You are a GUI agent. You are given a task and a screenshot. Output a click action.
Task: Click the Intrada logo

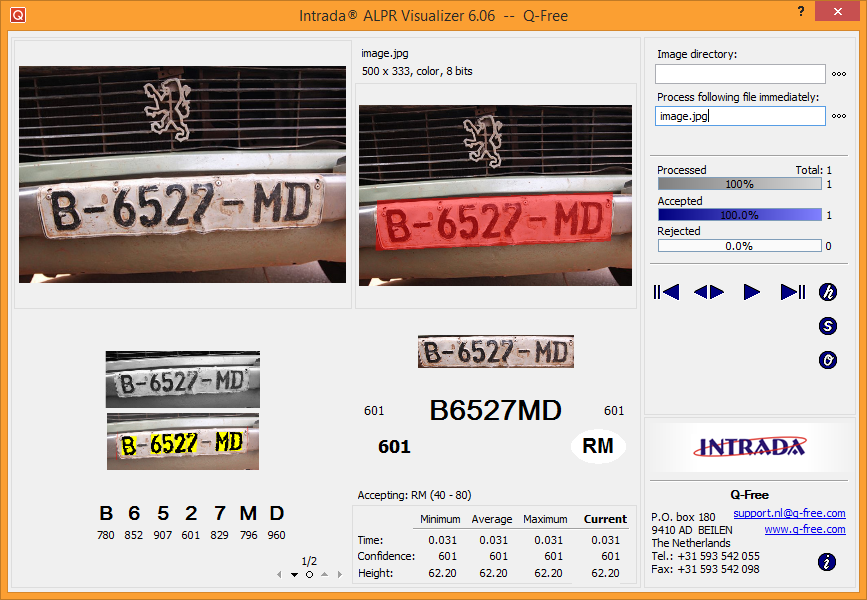pyautogui.click(x=750, y=447)
